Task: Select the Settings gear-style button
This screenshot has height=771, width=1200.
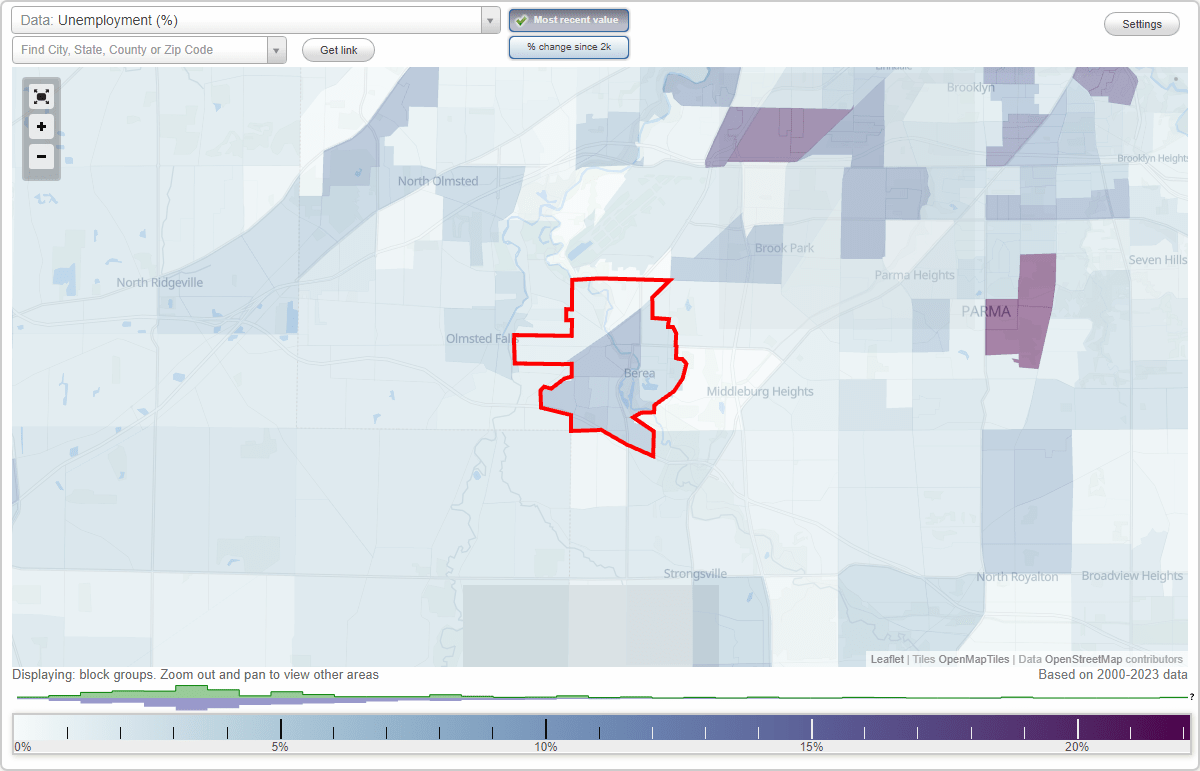Action: point(1141,23)
